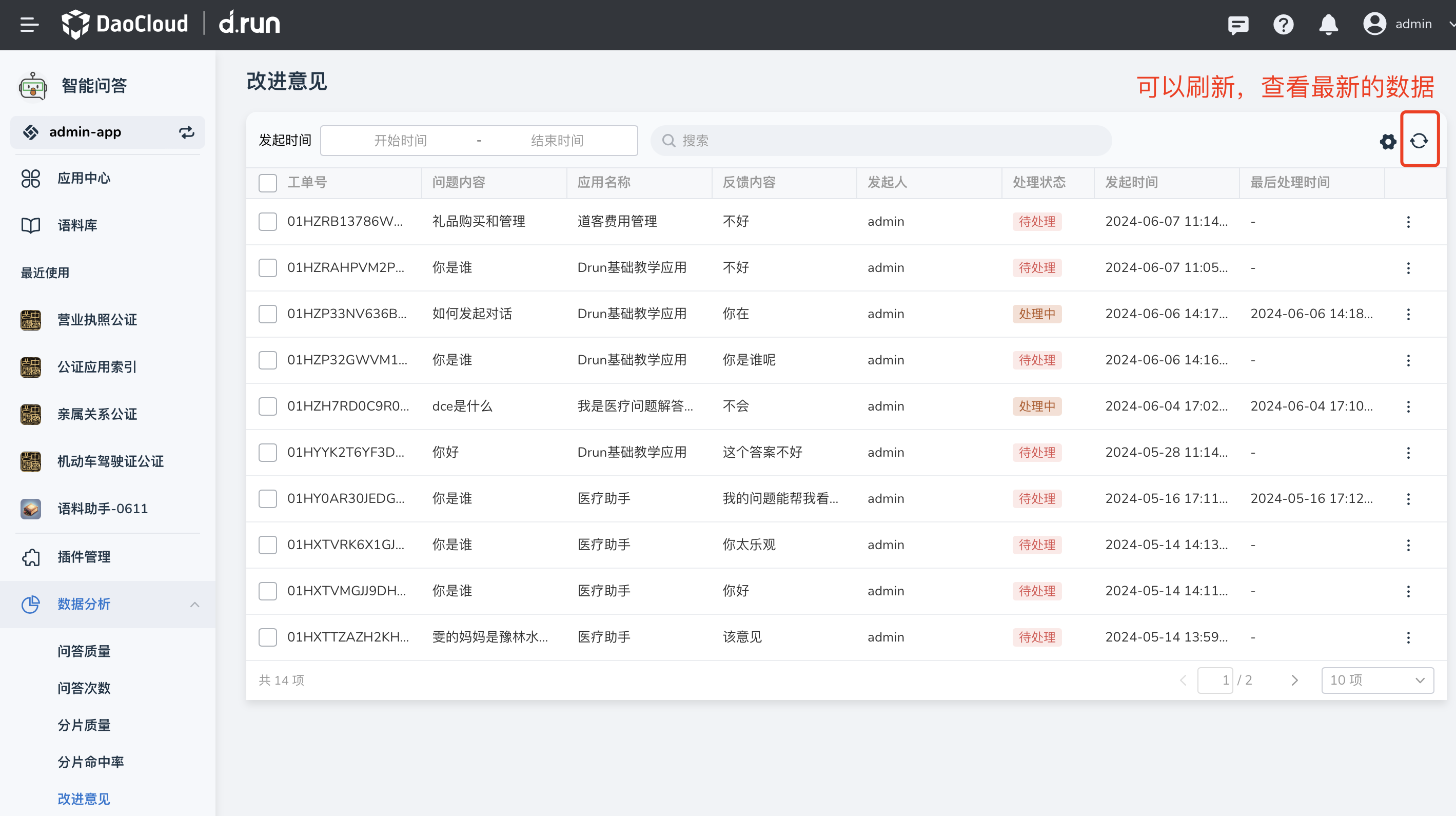Open the 问答次数 submenu item
The width and height of the screenshot is (1456, 816).
coord(84,688)
